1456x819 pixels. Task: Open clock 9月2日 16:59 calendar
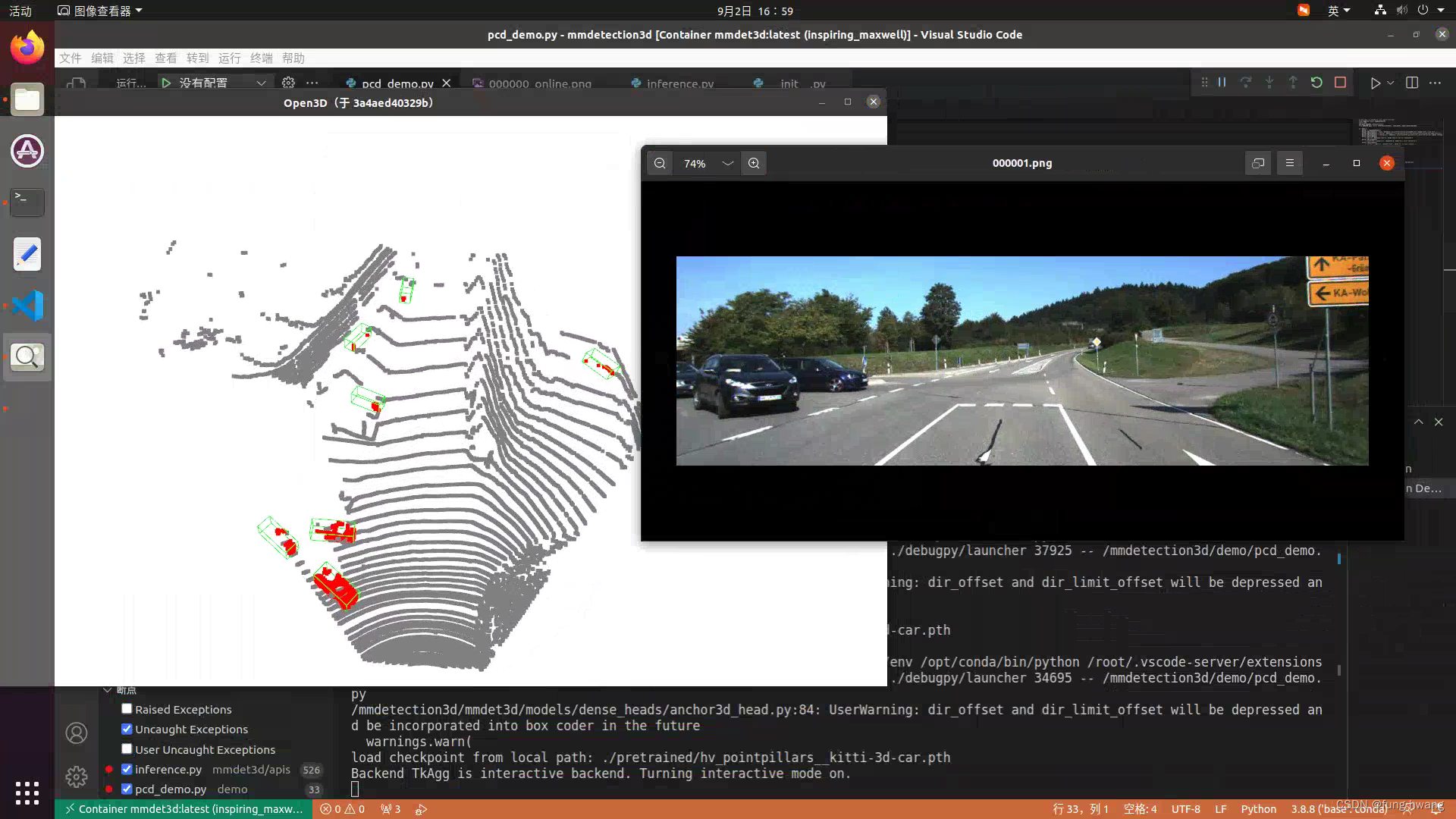click(755, 11)
